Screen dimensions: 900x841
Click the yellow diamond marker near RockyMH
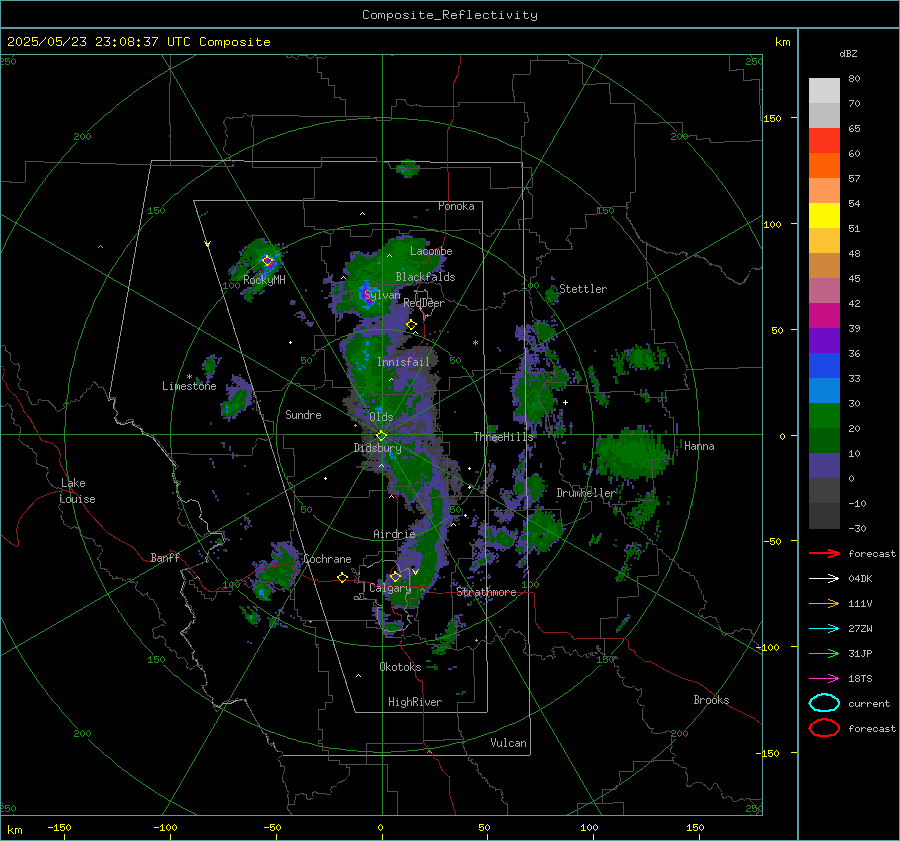[267, 261]
